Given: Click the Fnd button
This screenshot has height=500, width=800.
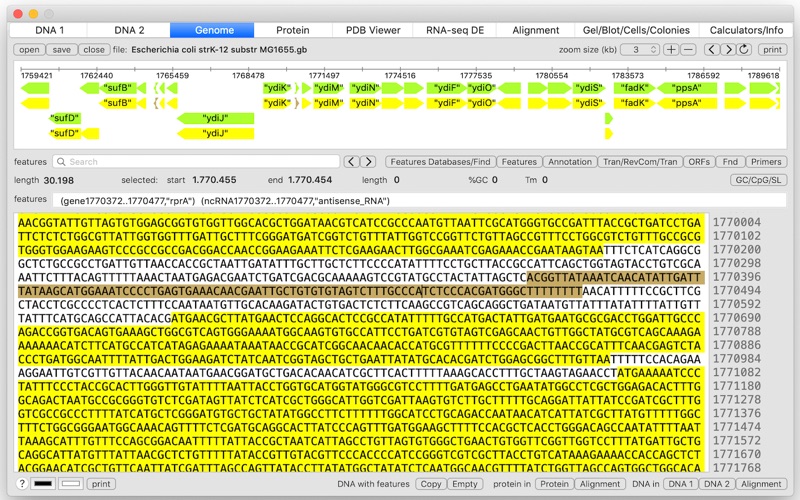Looking at the screenshot, I should (x=730, y=162).
